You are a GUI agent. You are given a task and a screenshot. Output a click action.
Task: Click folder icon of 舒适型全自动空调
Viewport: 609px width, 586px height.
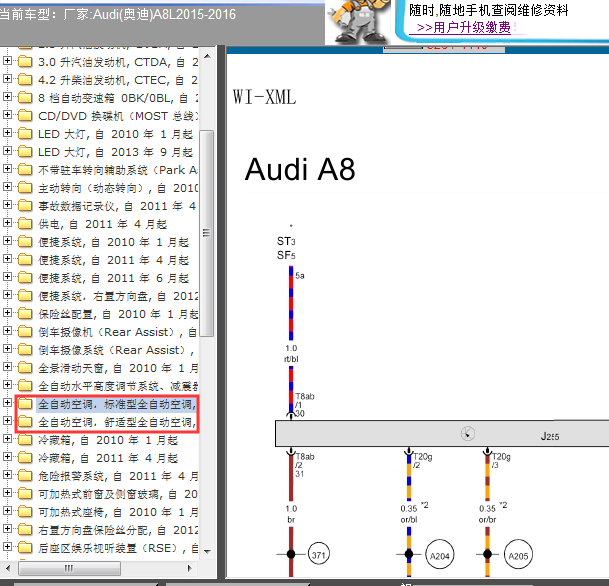click(x=25, y=422)
